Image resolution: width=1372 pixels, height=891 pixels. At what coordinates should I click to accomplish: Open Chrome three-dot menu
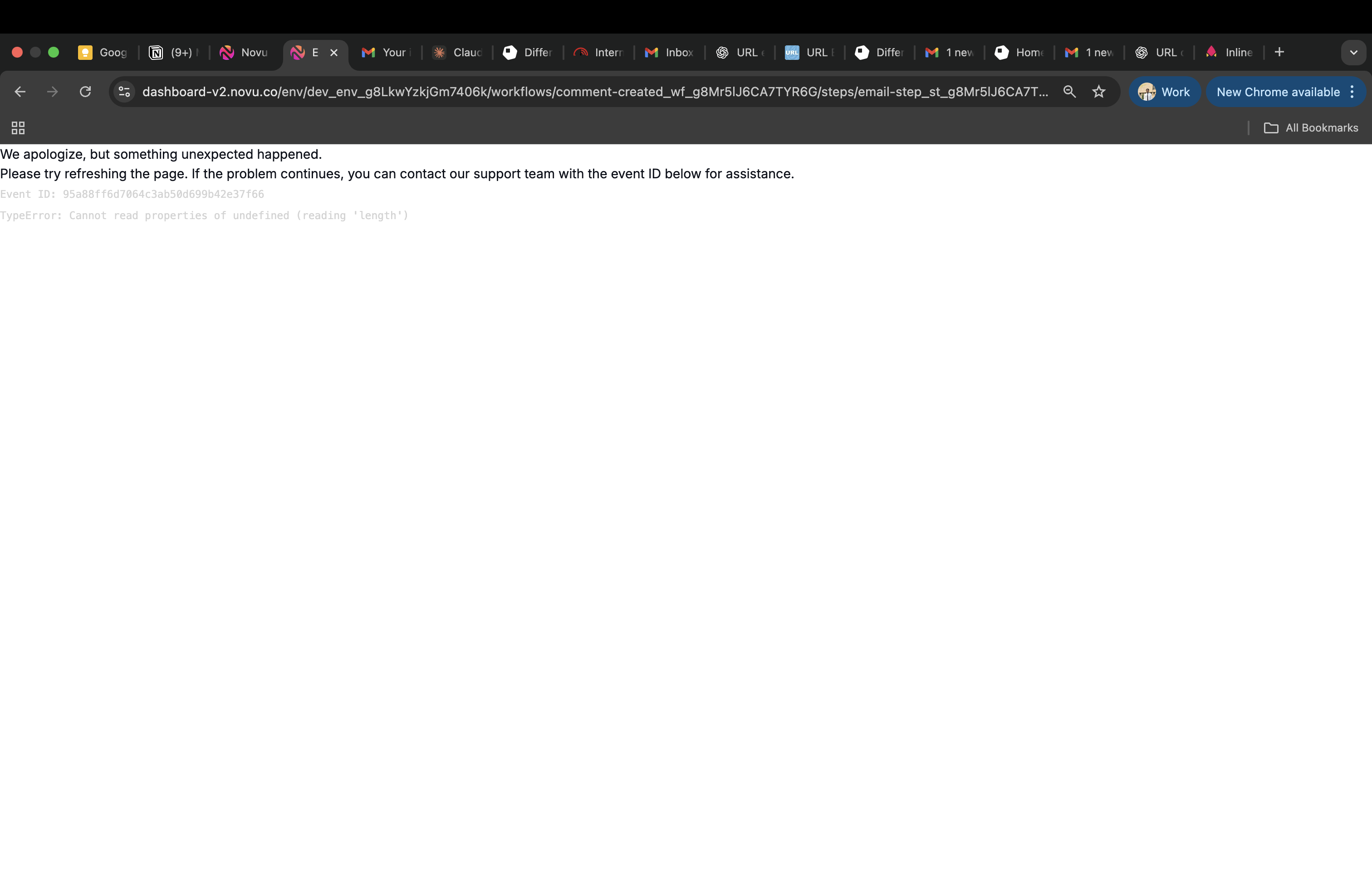pyautogui.click(x=1352, y=92)
